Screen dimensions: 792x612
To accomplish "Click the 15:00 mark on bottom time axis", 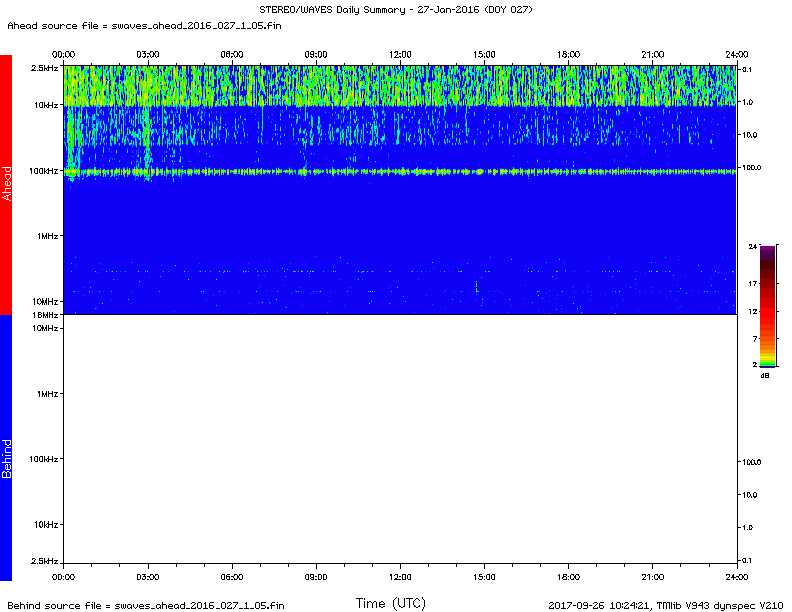I will click(x=484, y=577).
